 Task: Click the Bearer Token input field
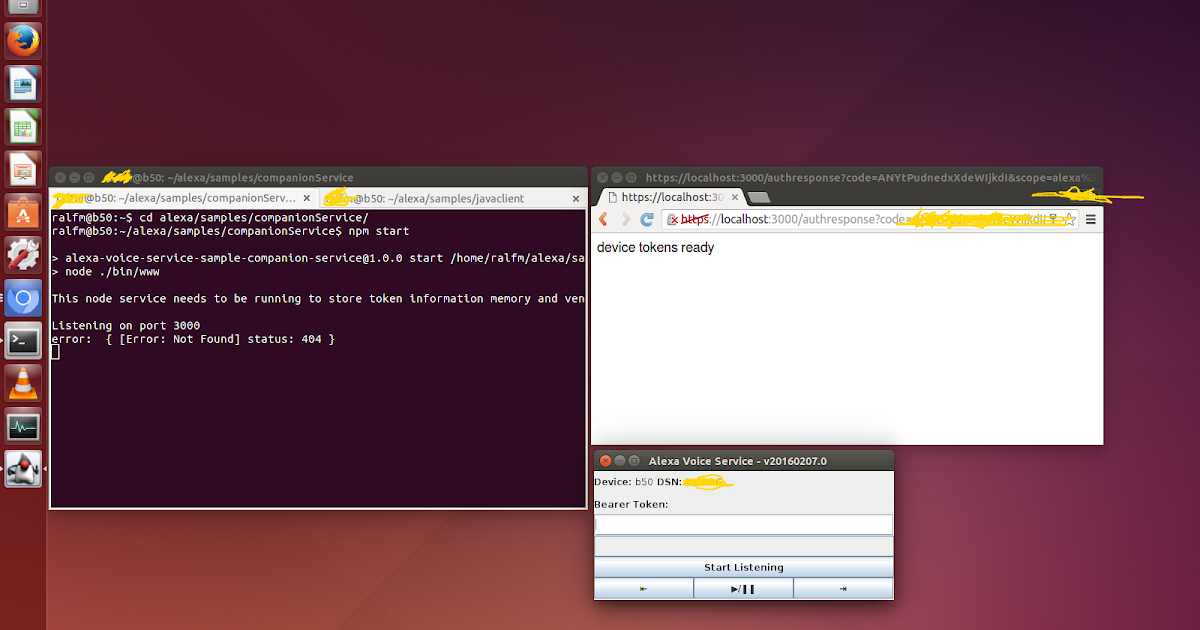(x=743, y=524)
